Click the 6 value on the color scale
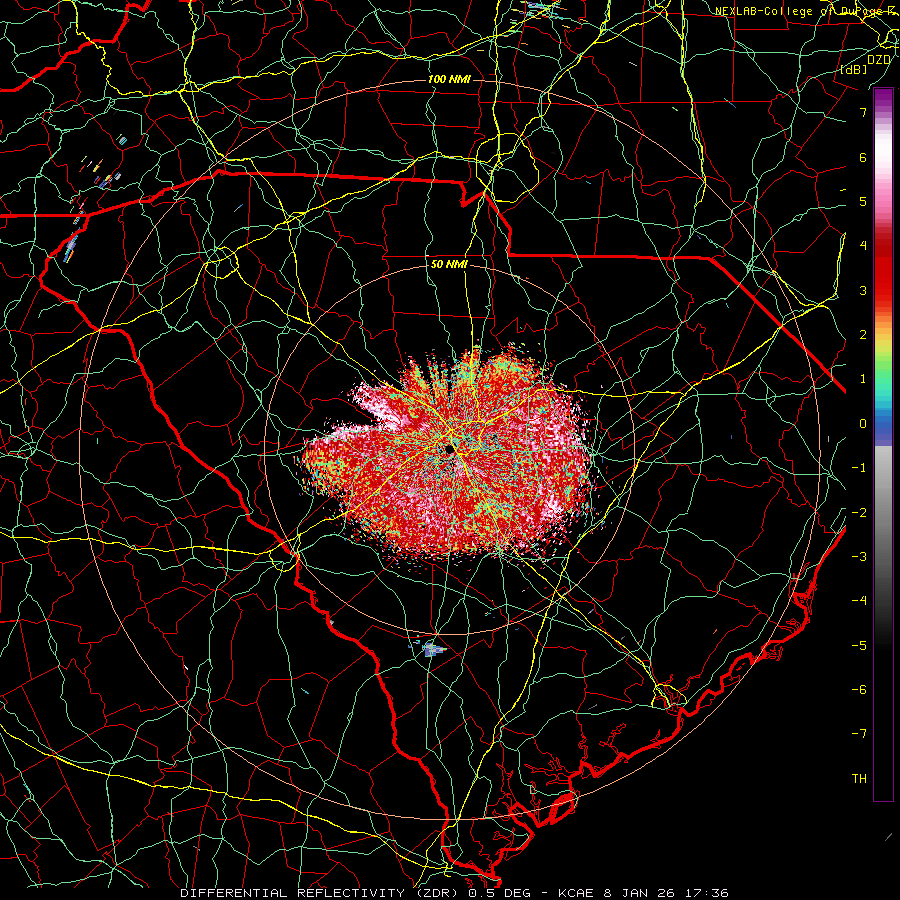This screenshot has width=900, height=900. click(x=863, y=157)
